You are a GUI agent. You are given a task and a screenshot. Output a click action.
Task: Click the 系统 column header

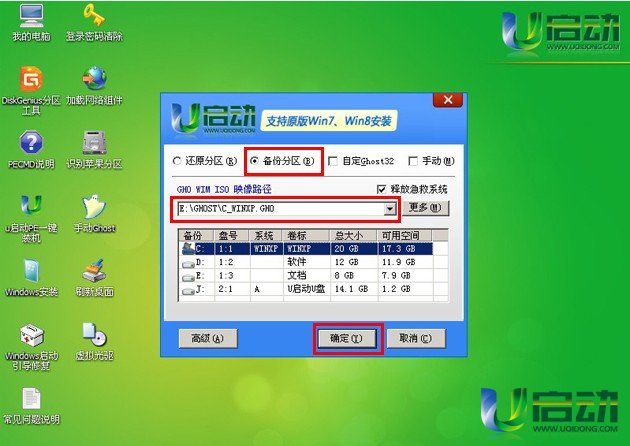pos(266,235)
